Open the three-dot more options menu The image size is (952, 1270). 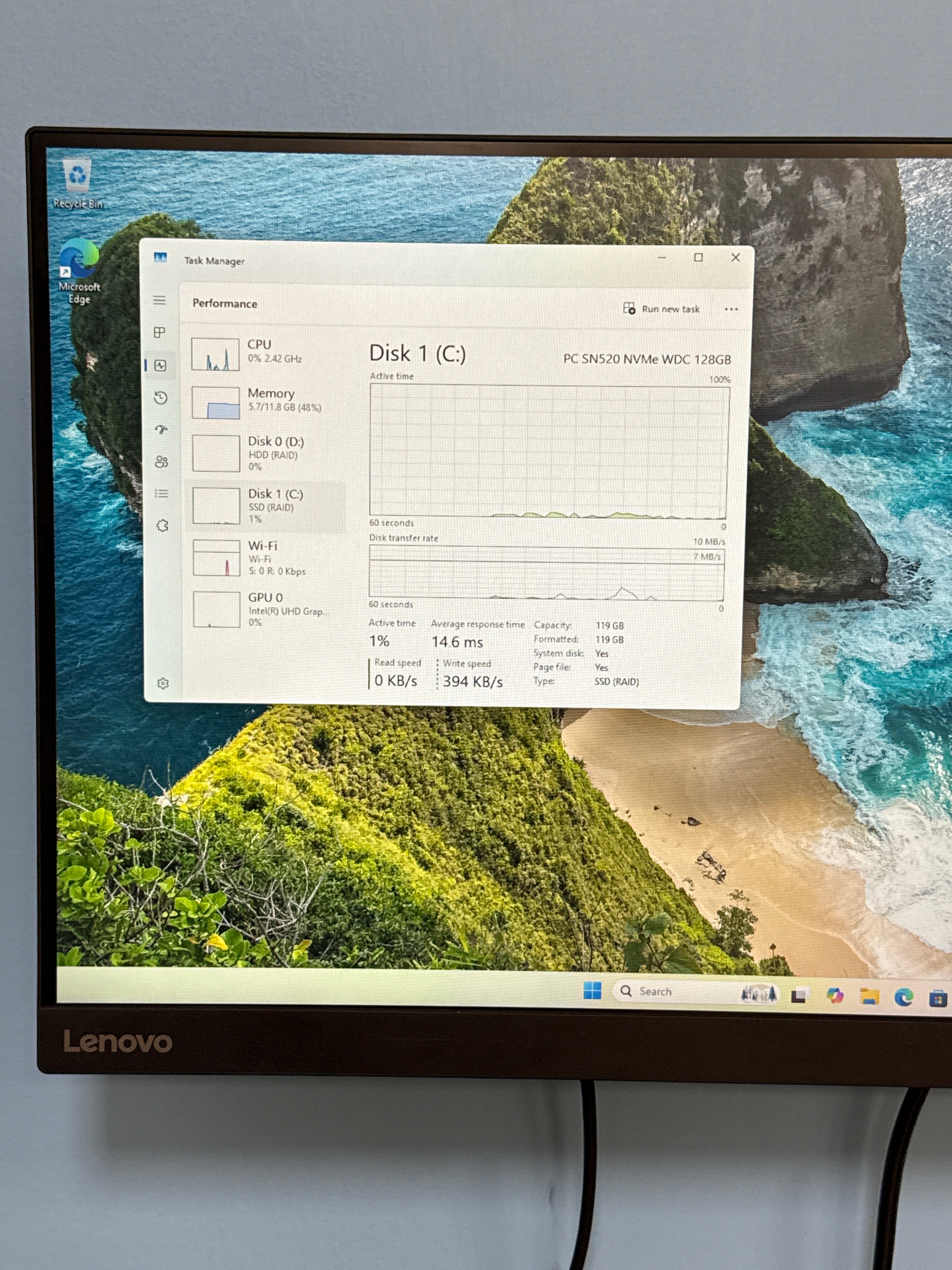pos(731,309)
